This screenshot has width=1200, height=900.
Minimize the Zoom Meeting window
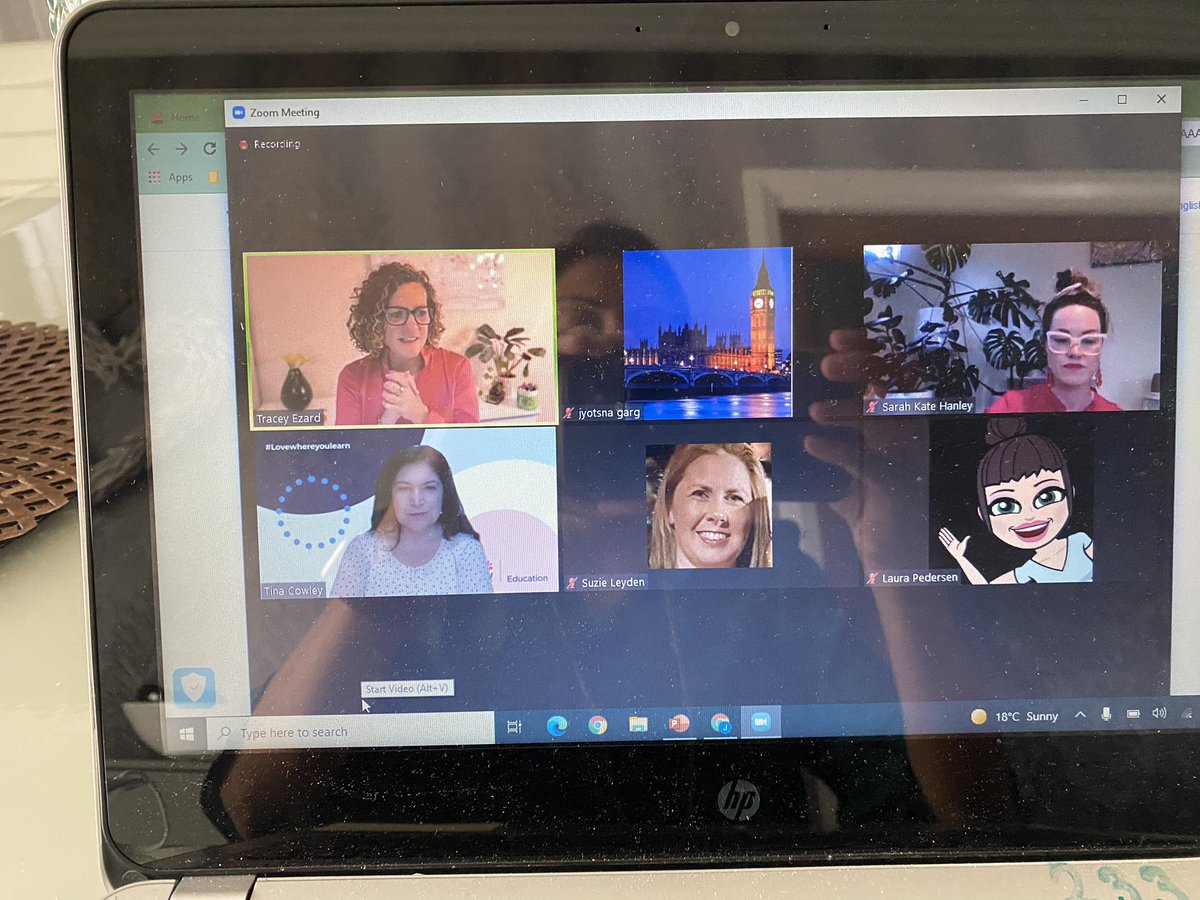click(1084, 100)
